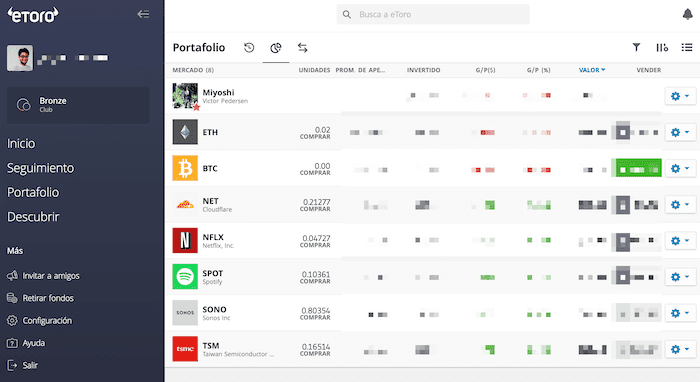Viewport: 700px width, 382px height.
Task: Click COMPRAR under NET units
Action: coord(315,209)
